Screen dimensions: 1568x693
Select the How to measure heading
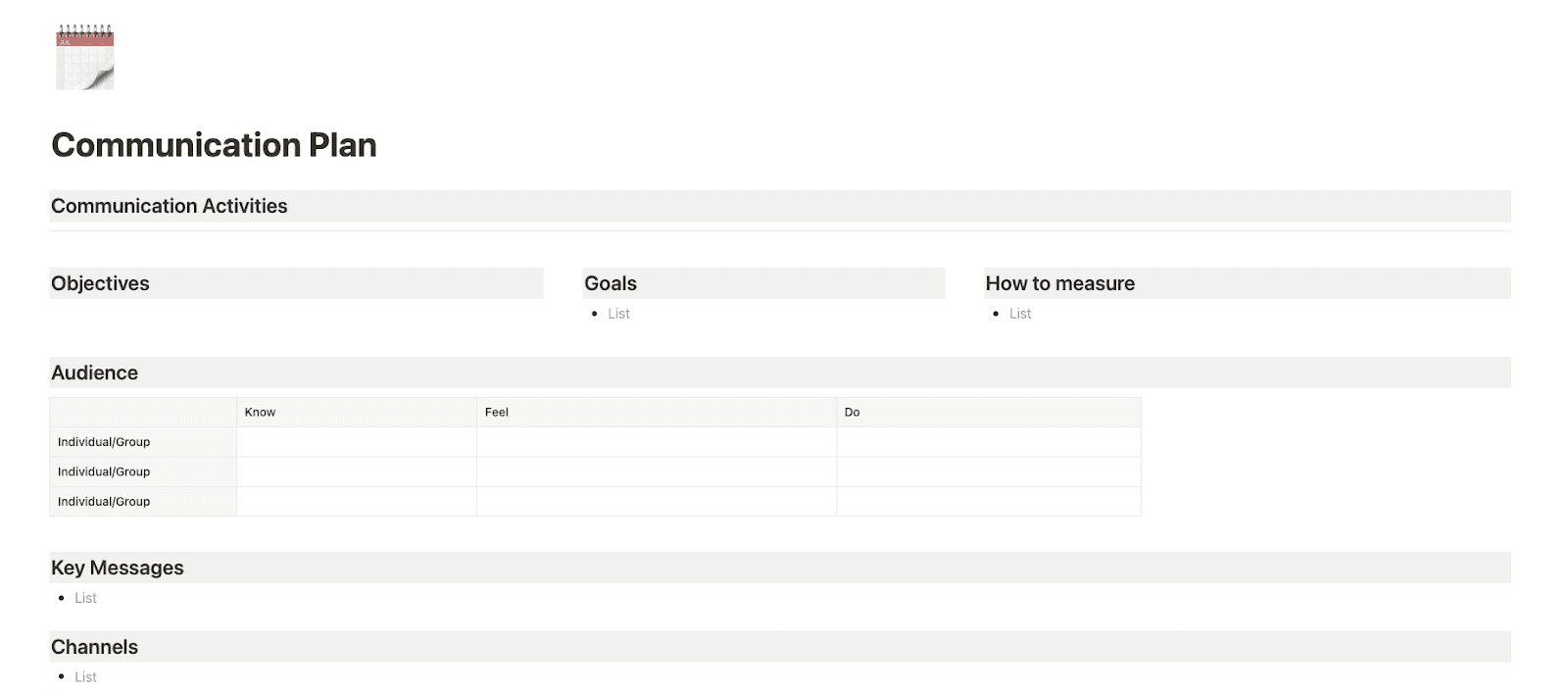point(1059,283)
